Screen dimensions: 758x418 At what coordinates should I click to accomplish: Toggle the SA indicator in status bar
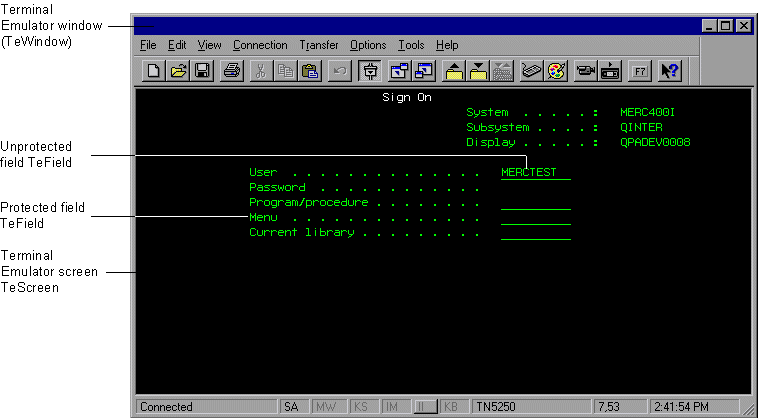click(x=291, y=407)
